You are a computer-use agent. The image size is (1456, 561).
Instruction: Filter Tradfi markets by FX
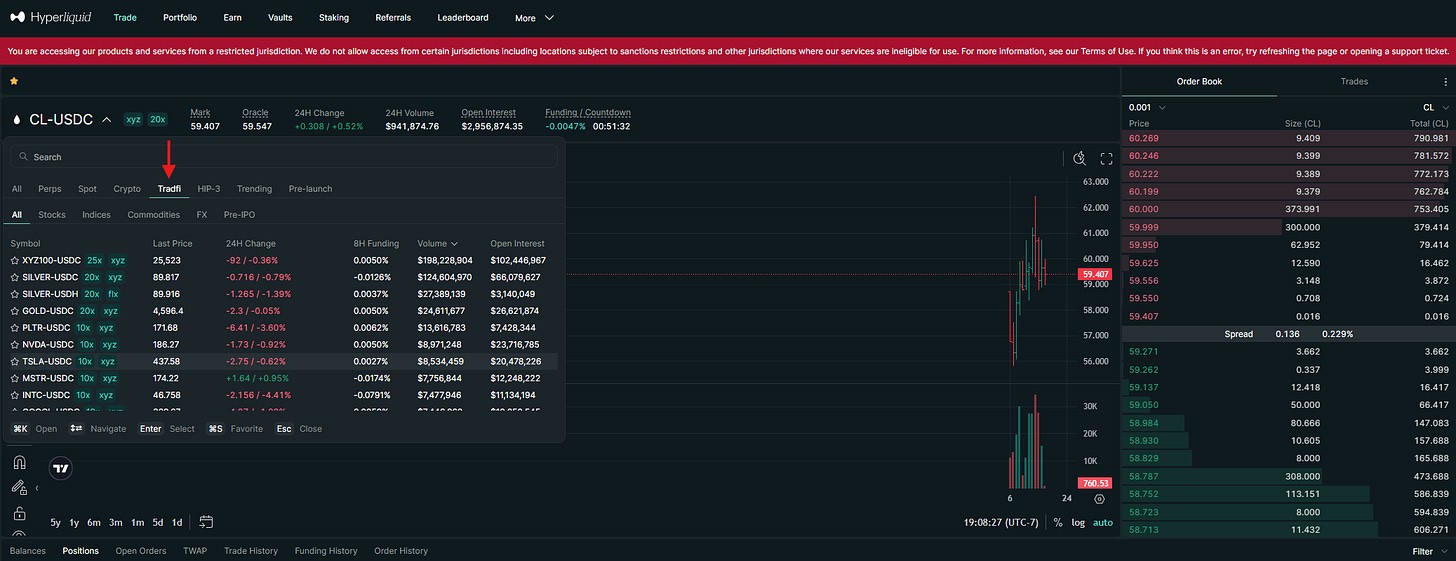(x=202, y=214)
